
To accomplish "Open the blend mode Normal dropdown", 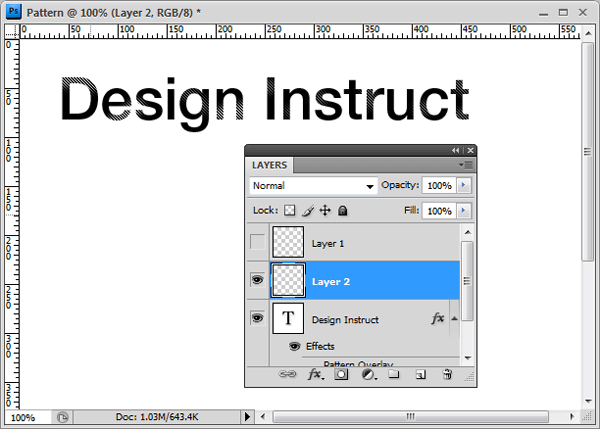I will coord(313,186).
